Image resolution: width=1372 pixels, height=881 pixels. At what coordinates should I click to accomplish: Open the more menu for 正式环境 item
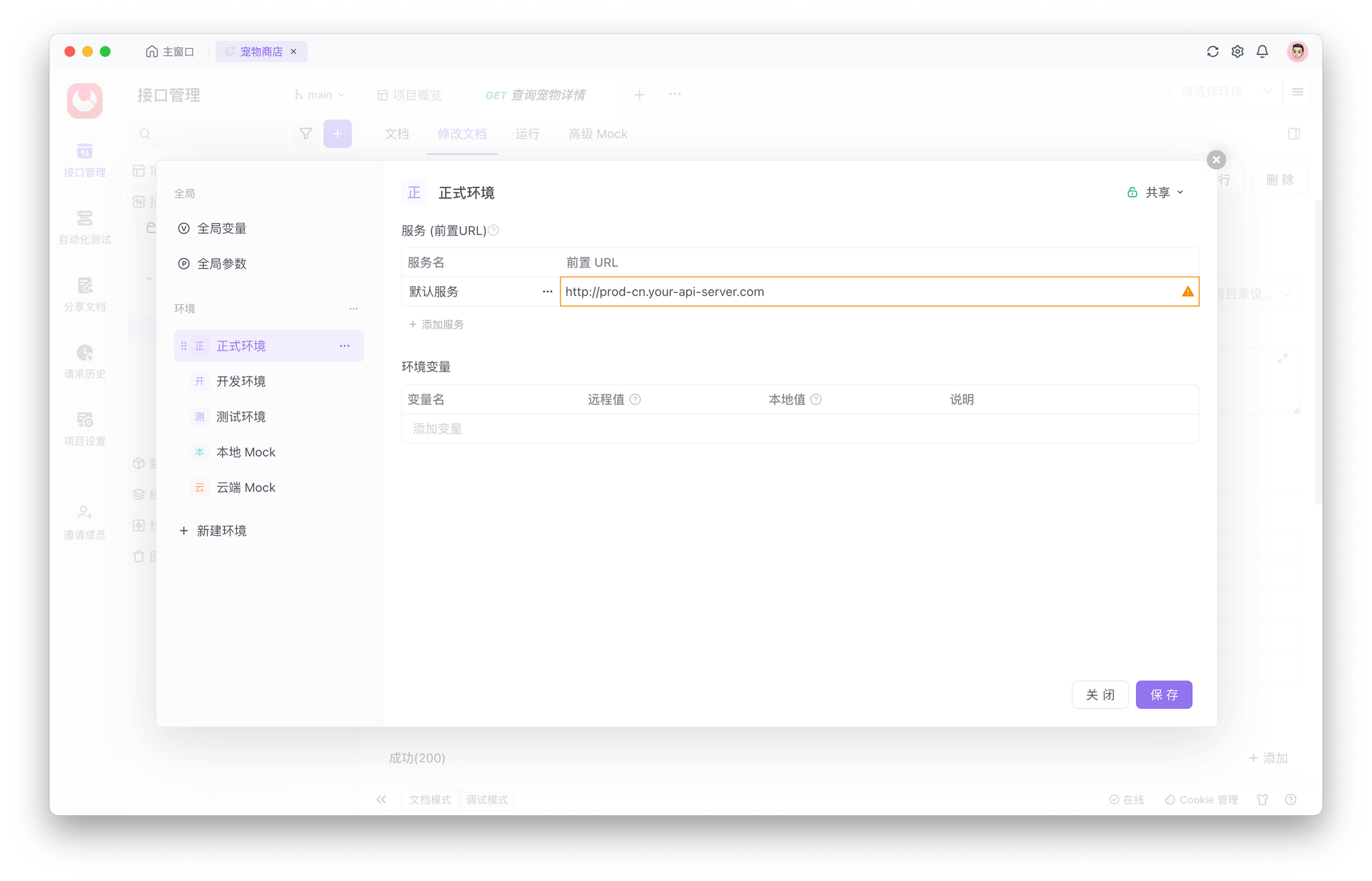[344, 346]
